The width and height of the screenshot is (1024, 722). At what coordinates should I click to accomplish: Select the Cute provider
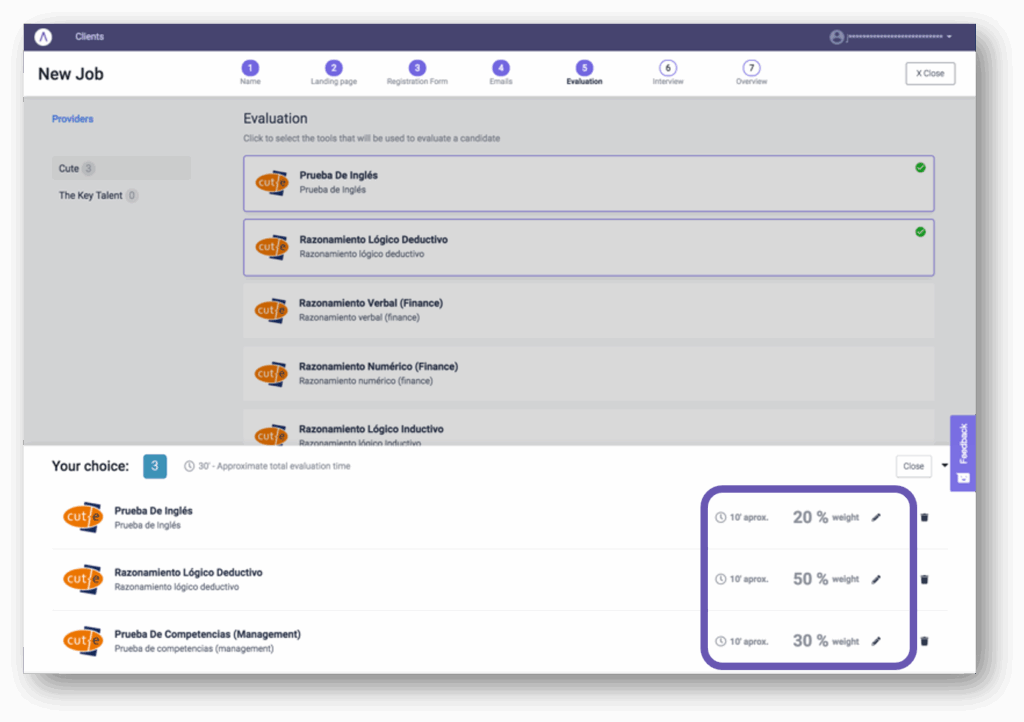[x=121, y=168]
